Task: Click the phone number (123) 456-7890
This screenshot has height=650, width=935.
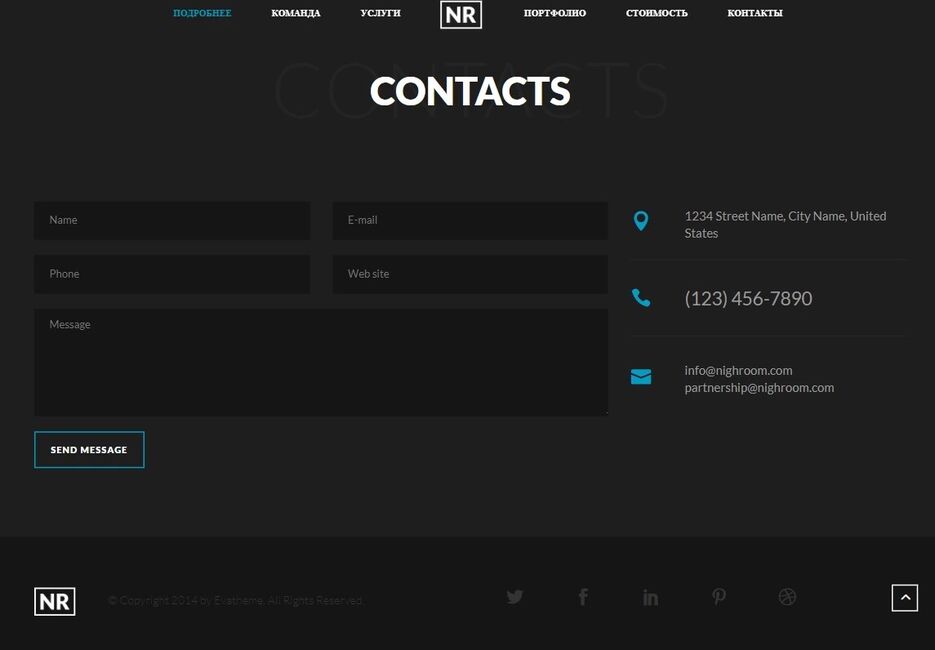Action: pyautogui.click(x=748, y=298)
